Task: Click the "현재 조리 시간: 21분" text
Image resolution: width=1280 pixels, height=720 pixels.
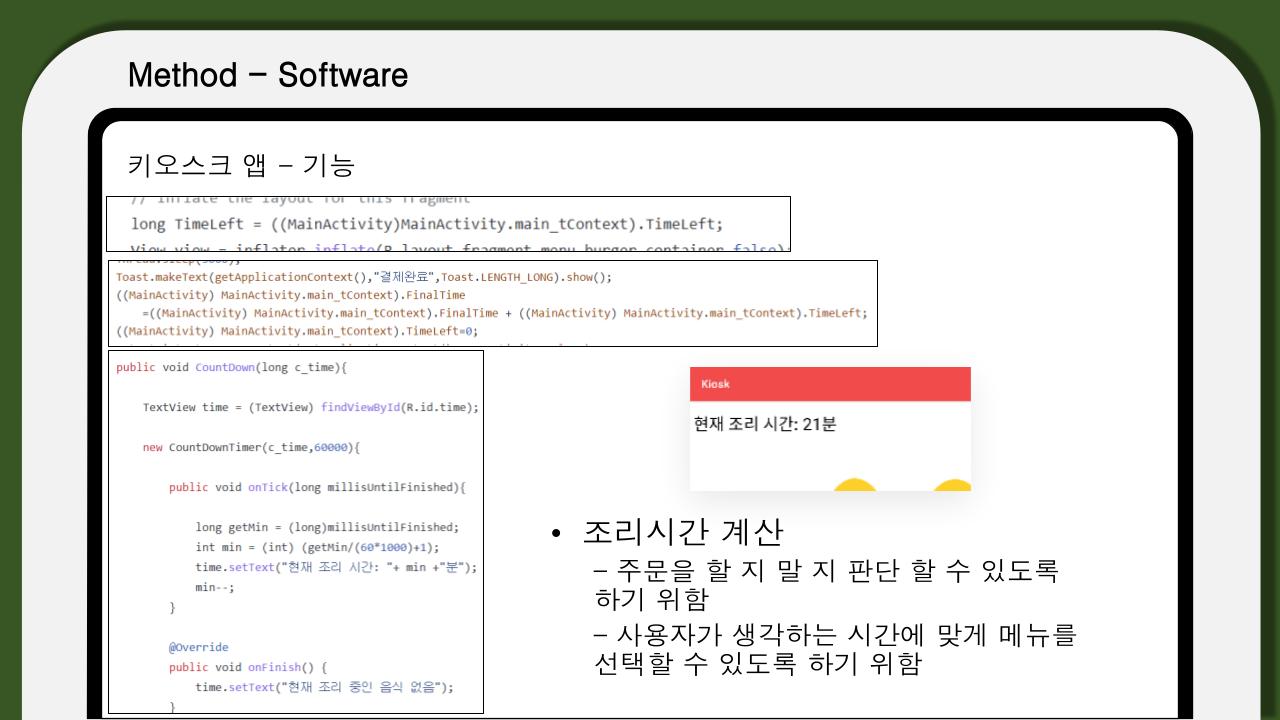Action: pyautogui.click(x=765, y=424)
